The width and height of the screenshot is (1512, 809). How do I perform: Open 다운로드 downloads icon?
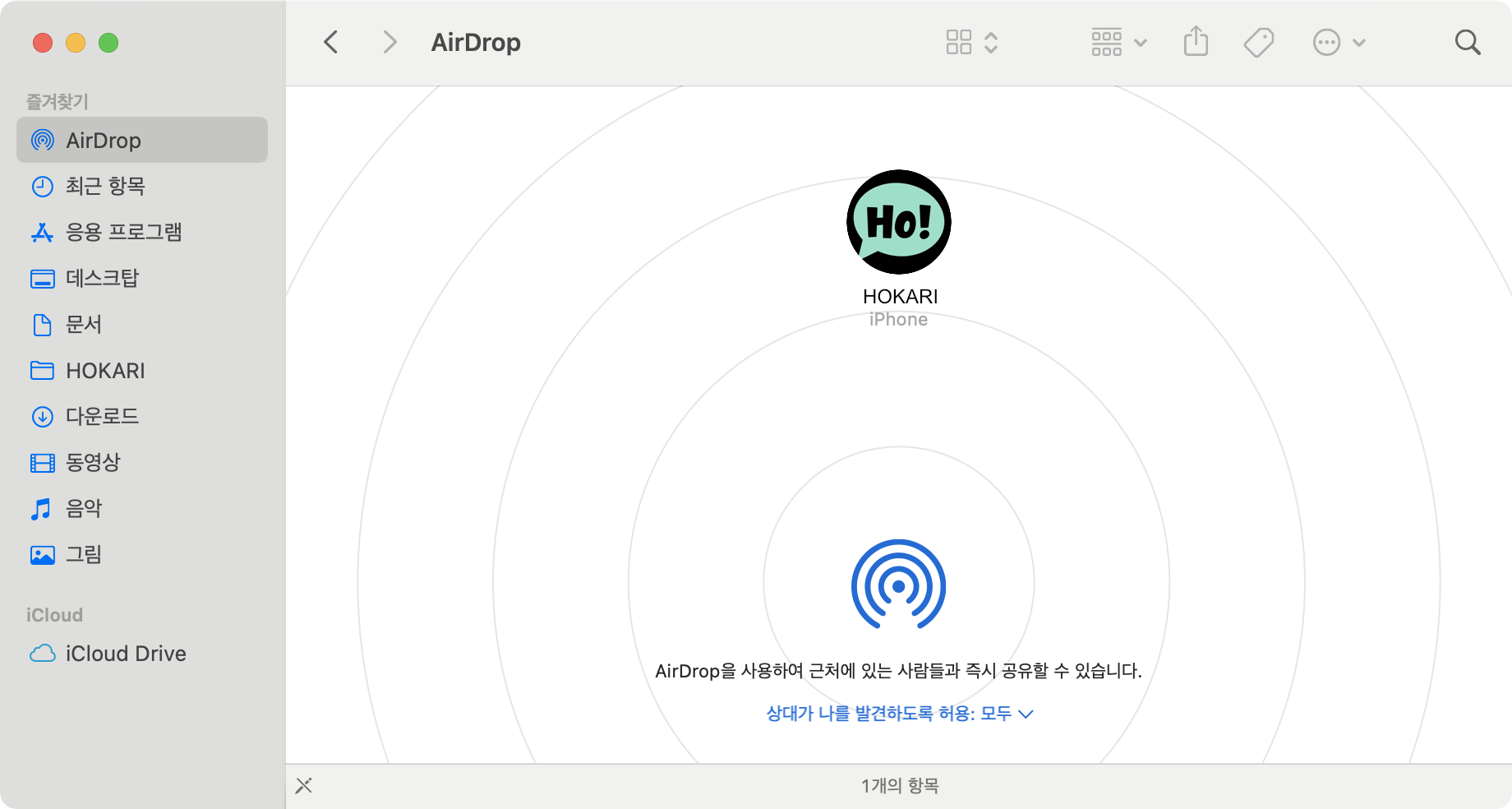pyautogui.click(x=43, y=417)
